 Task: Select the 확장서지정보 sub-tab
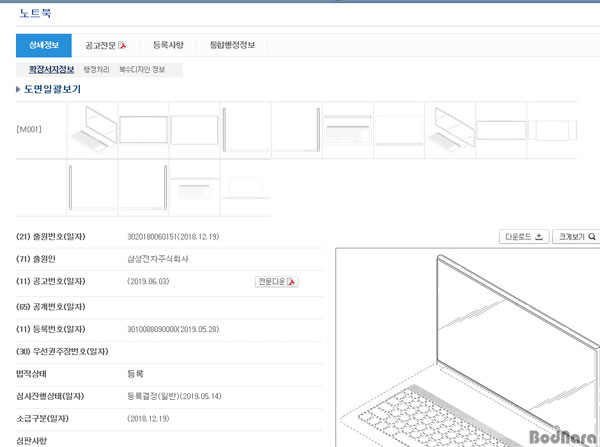coord(51,69)
